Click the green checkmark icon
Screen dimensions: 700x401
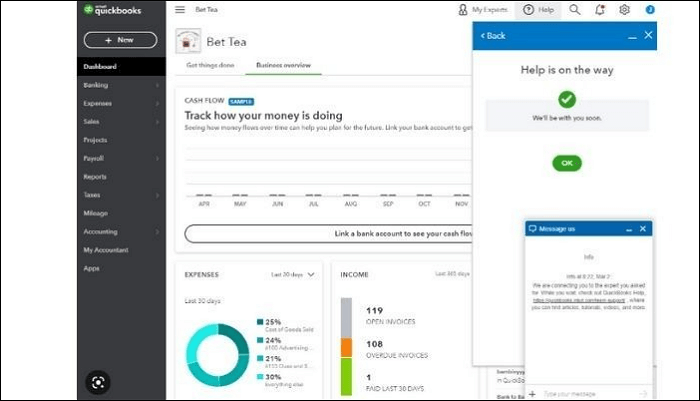pyautogui.click(x=567, y=99)
